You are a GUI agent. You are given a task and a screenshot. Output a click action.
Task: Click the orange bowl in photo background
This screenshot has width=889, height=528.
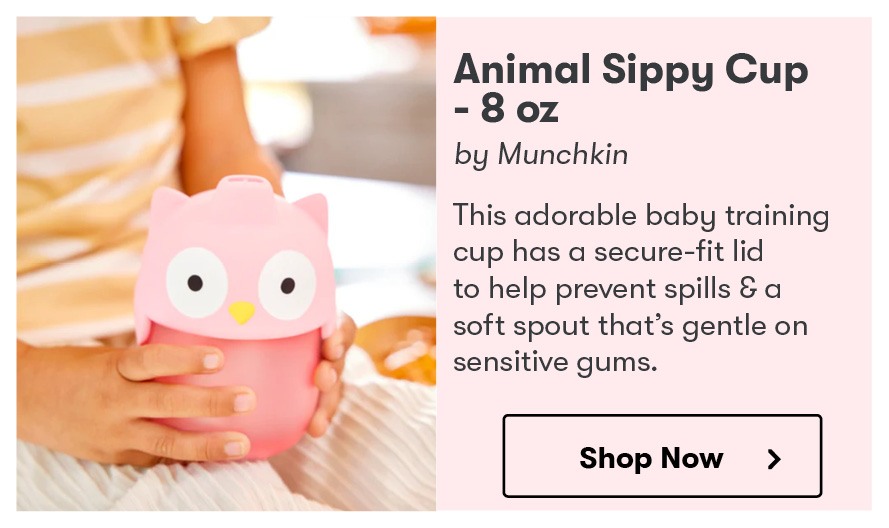[x=397, y=349]
